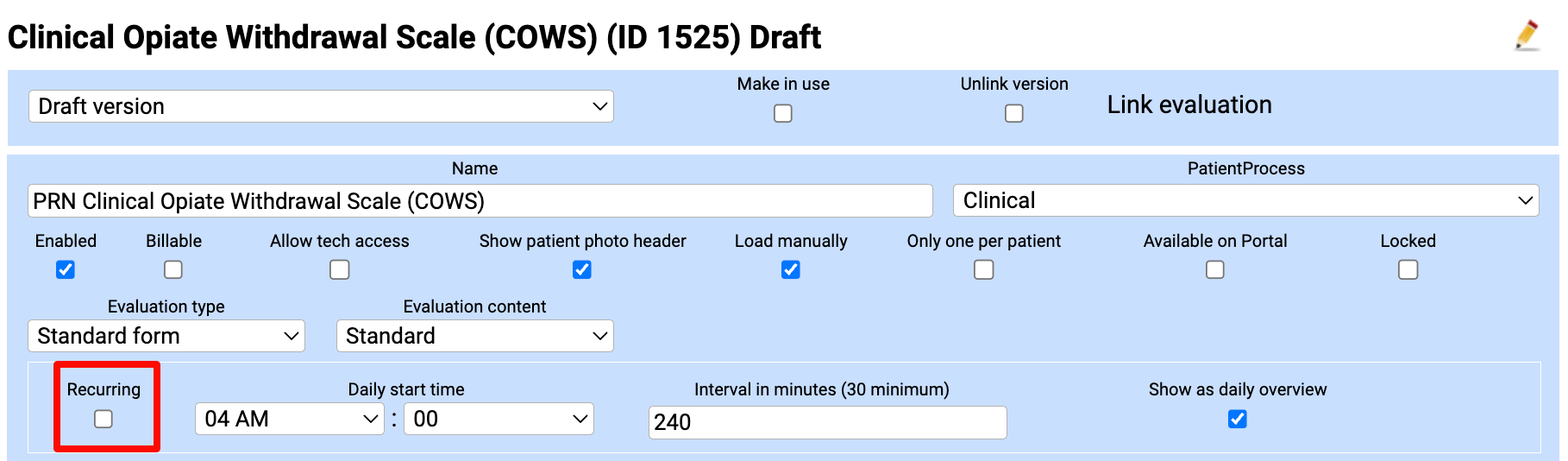Uncheck the Enabled checkbox

coord(66,270)
